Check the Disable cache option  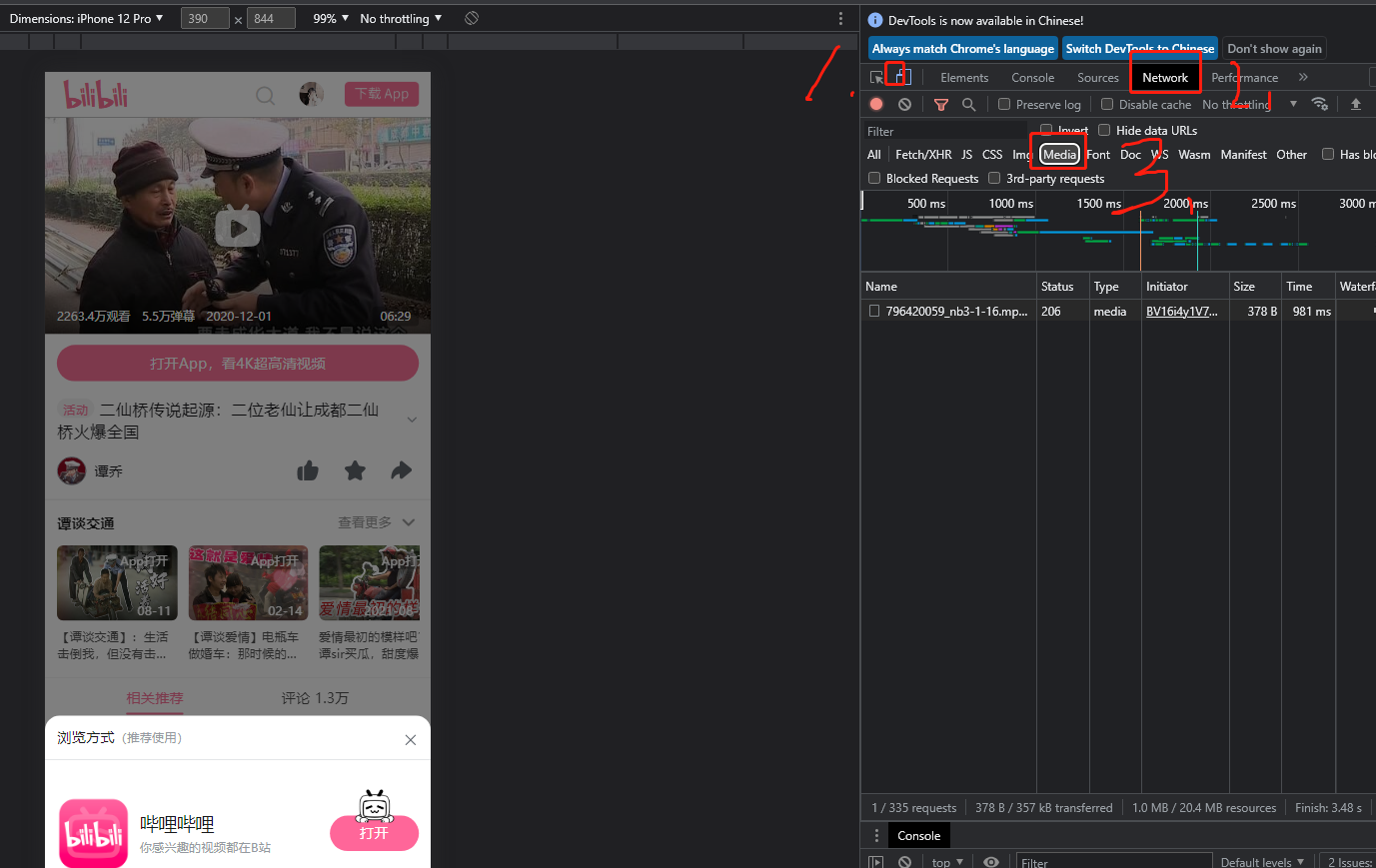[1107, 104]
